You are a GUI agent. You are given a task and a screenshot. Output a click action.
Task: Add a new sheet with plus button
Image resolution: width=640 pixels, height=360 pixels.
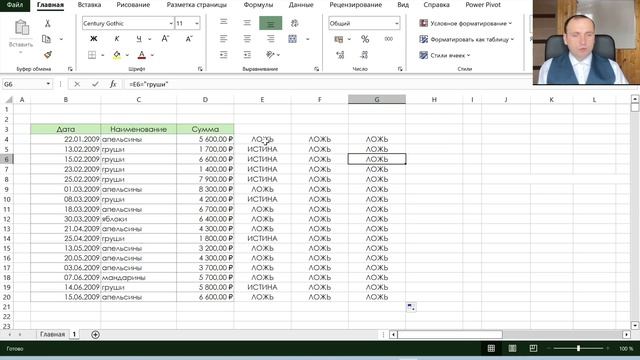pos(95,335)
